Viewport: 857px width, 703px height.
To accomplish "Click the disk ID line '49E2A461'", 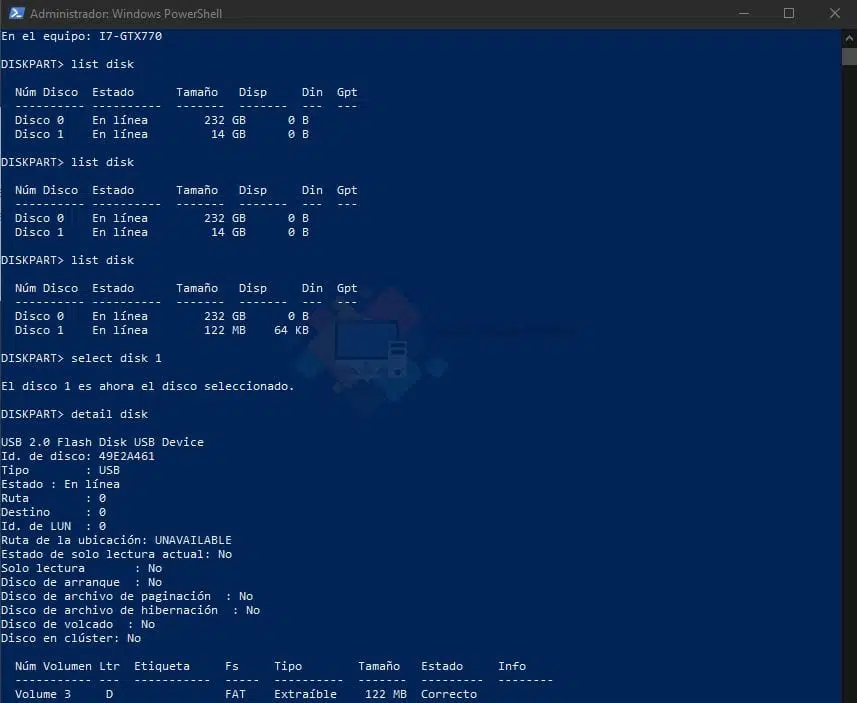I will (78, 456).
